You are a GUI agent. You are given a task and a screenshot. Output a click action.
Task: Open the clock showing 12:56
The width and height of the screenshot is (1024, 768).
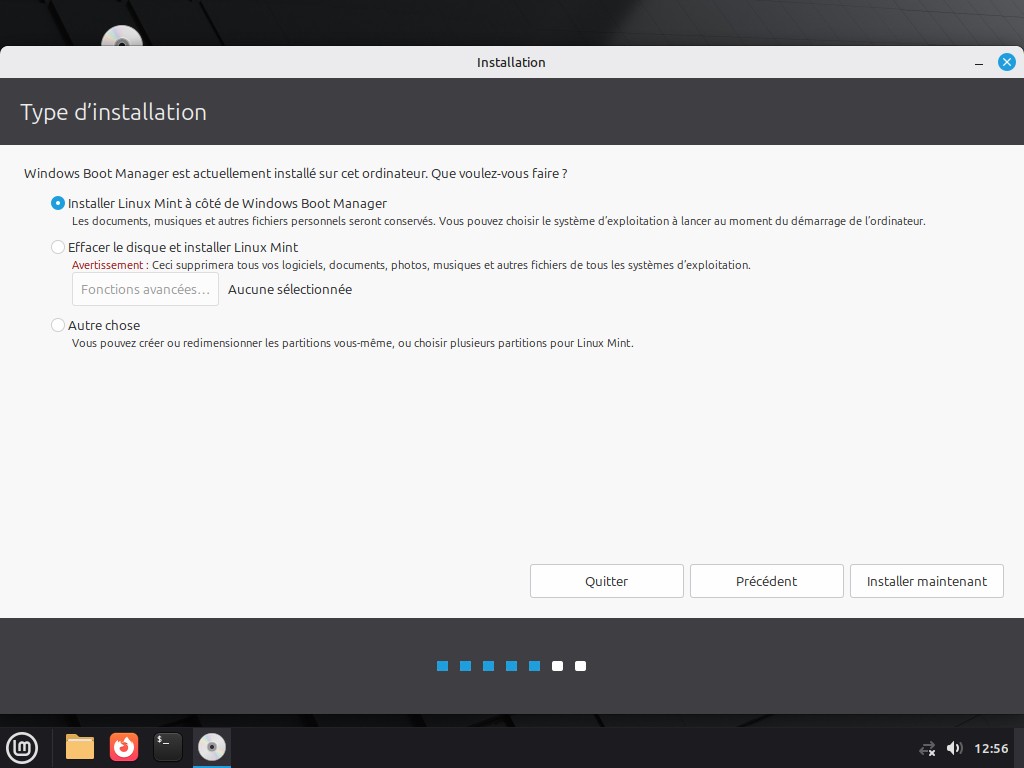point(991,748)
